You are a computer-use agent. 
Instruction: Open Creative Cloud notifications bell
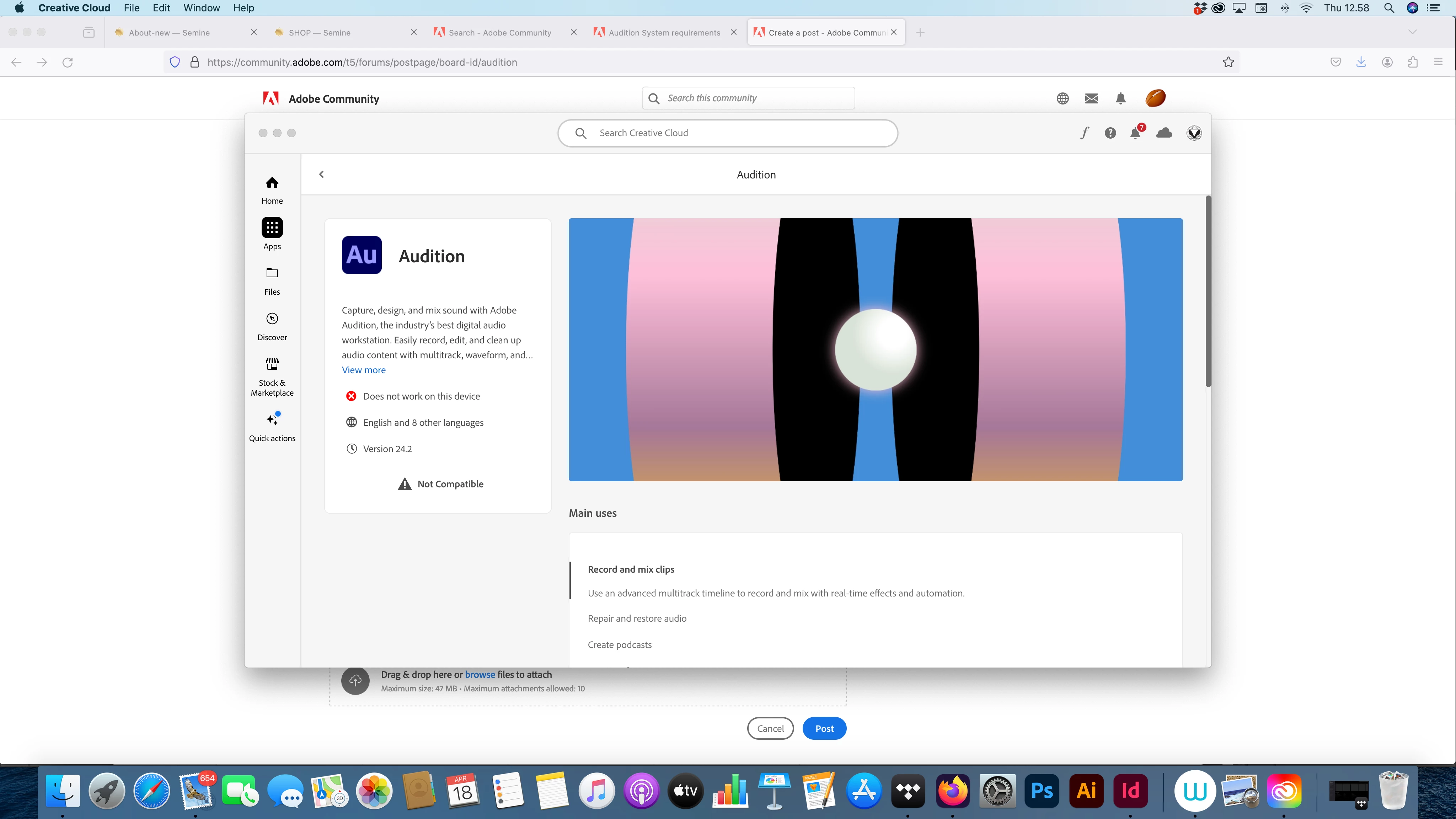1135,133
